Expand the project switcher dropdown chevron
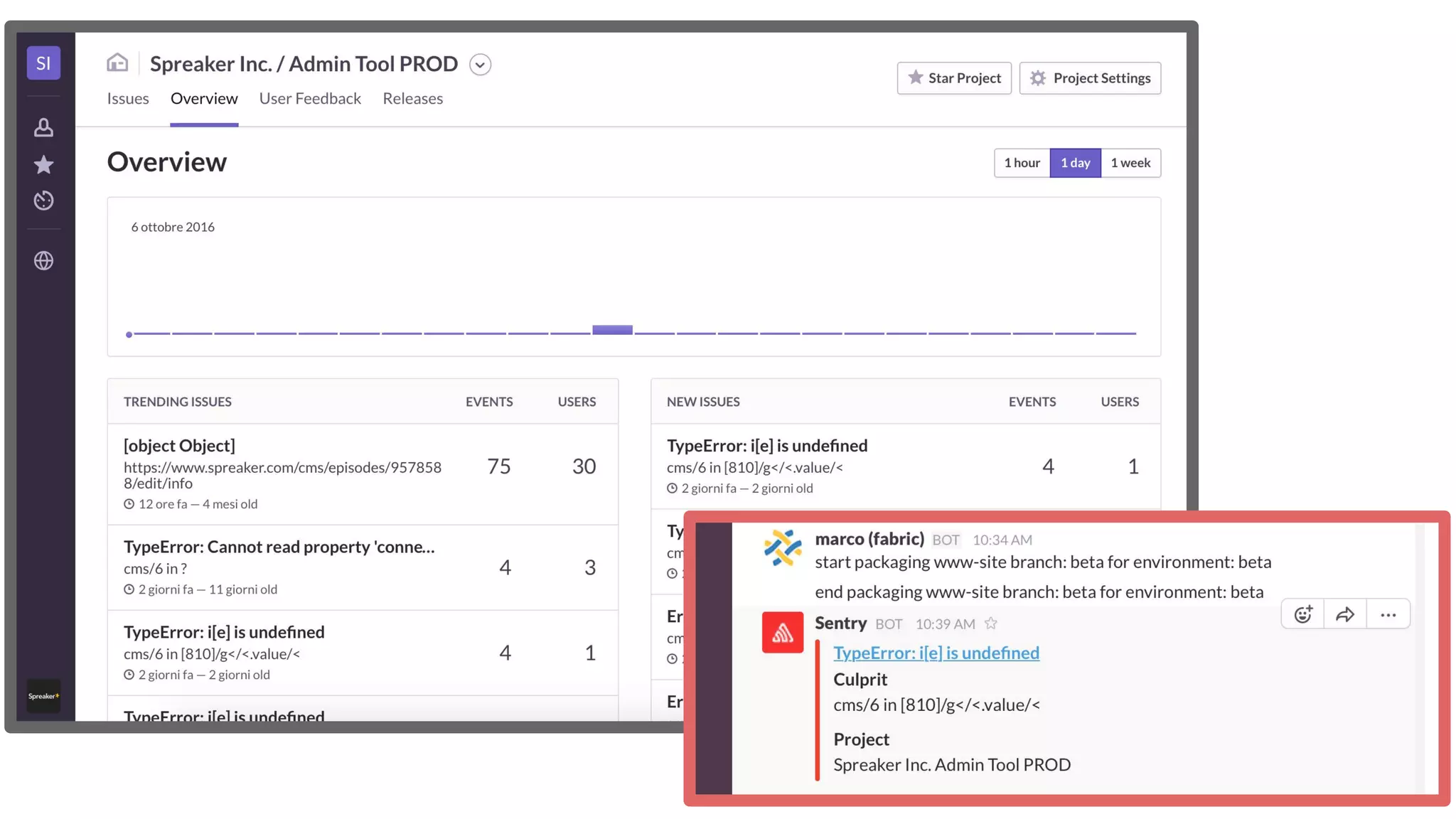This screenshot has height=819, width=1456. [480, 65]
